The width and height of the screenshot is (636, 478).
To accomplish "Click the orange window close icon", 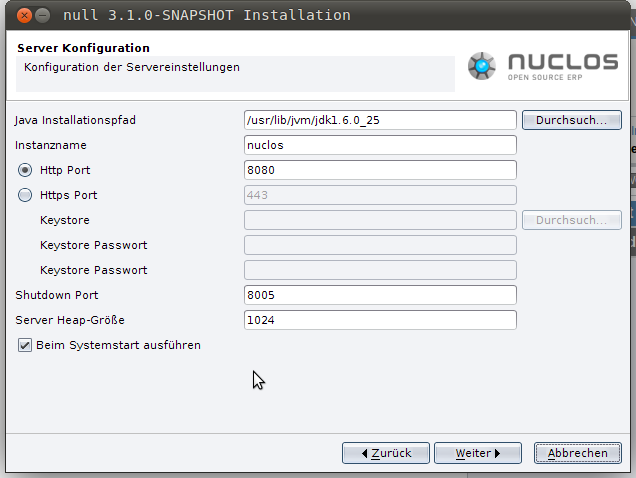I will click(x=24, y=16).
